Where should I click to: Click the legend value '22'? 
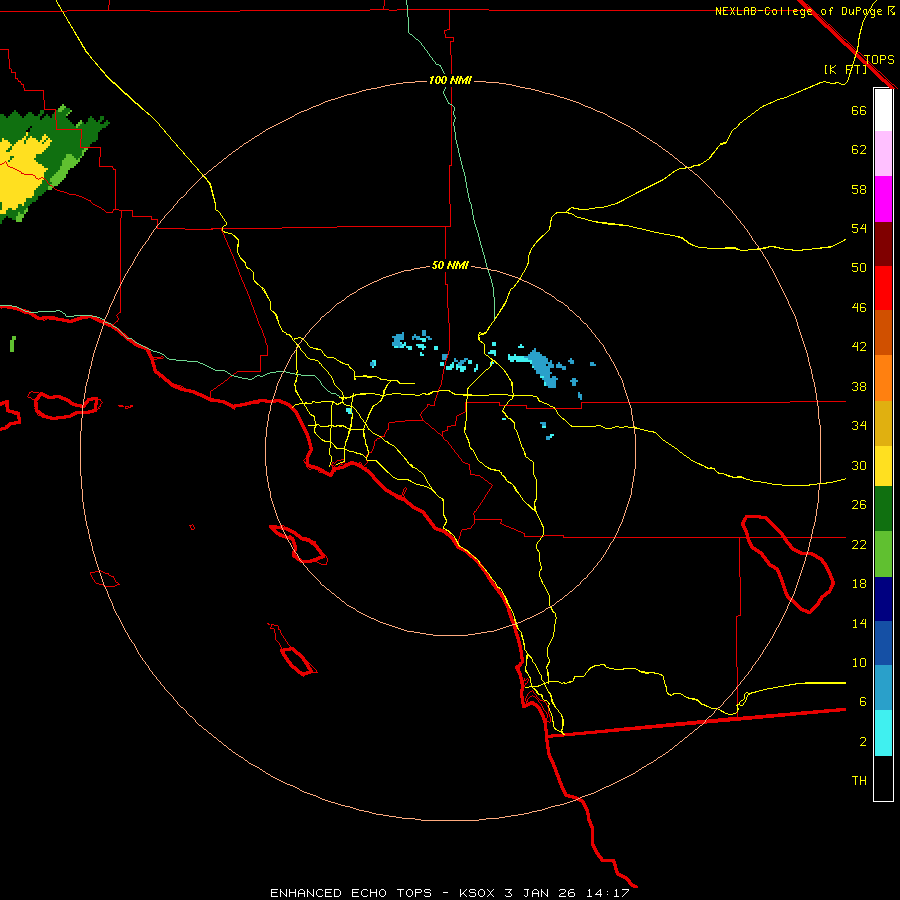(x=859, y=544)
